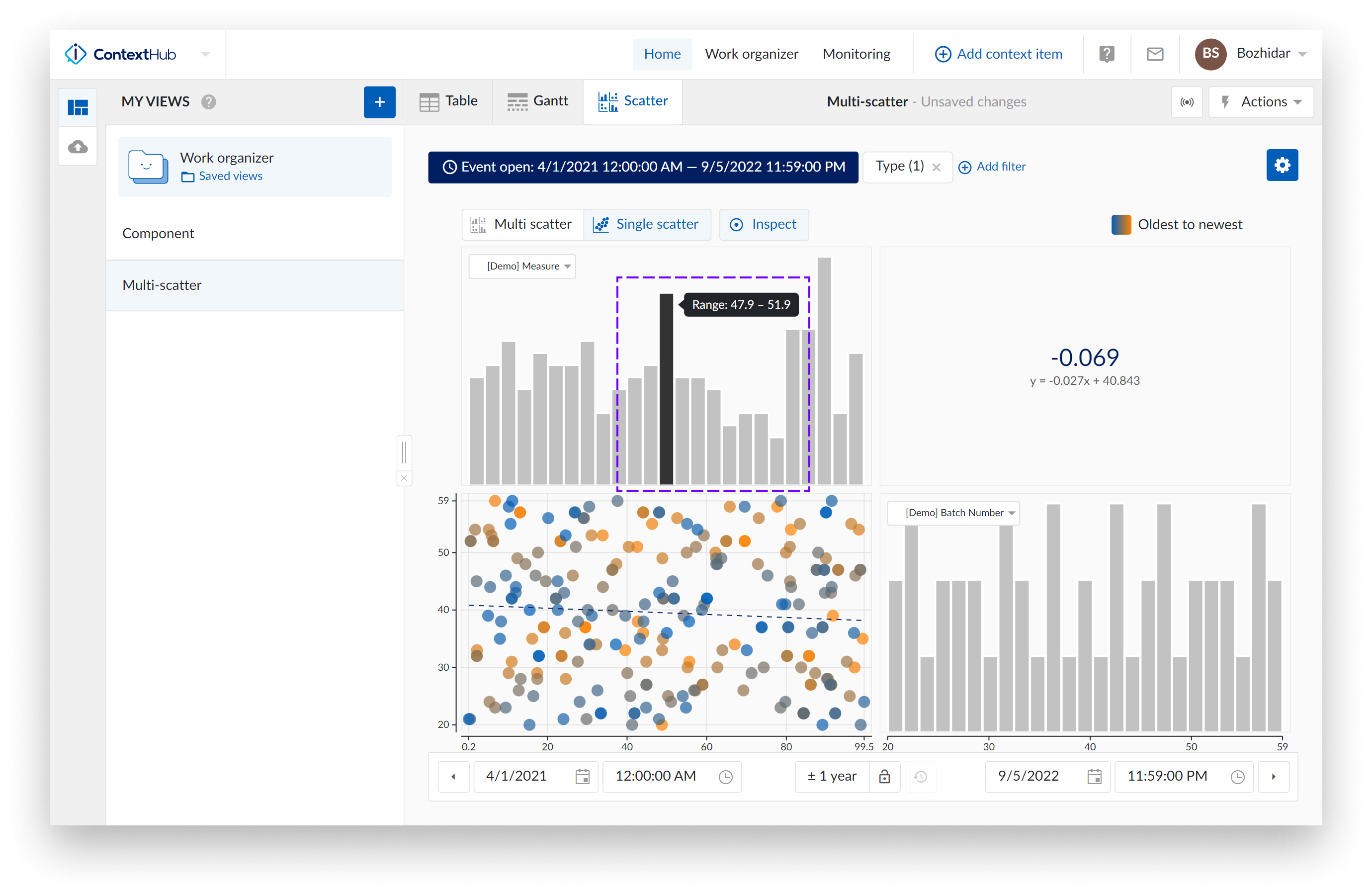Image resolution: width=1372 pixels, height=895 pixels.
Task: Toggle the time span lock icon
Action: 884,776
